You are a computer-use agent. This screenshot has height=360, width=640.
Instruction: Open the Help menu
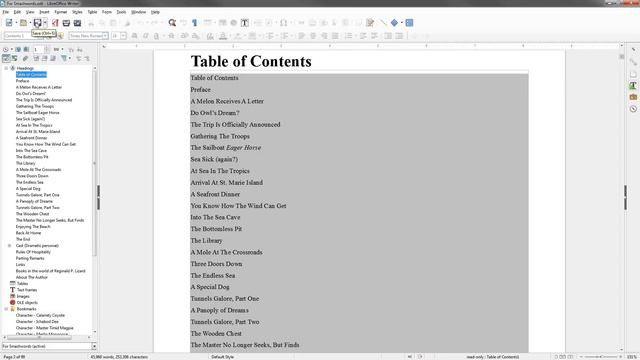coord(155,12)
